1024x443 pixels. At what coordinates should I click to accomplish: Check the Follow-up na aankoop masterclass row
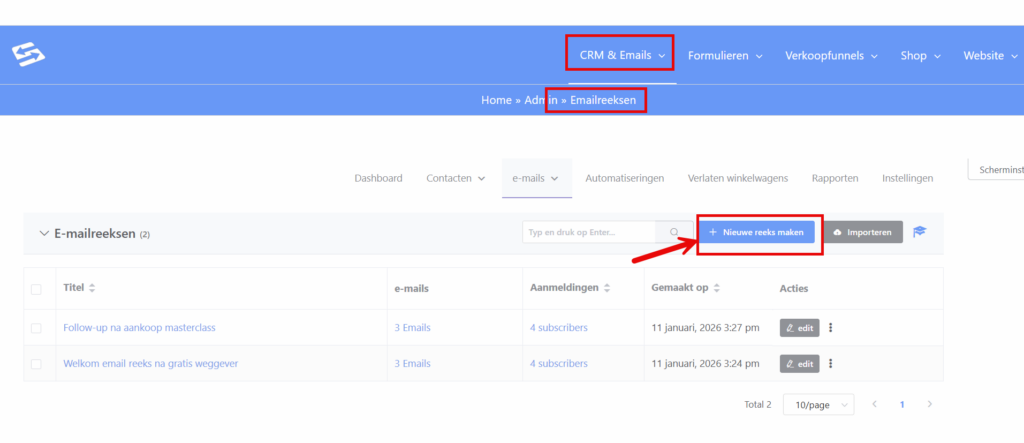tap(36, 328)
